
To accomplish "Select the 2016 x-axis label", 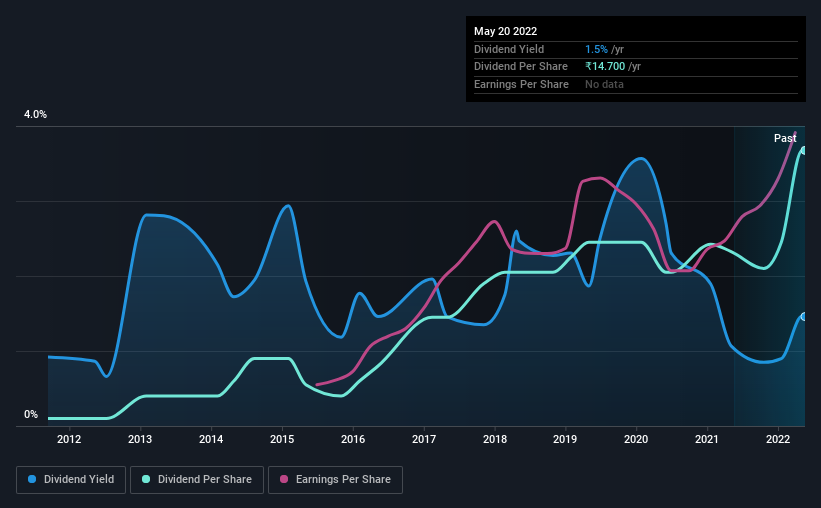I will (x=353, y=439).
